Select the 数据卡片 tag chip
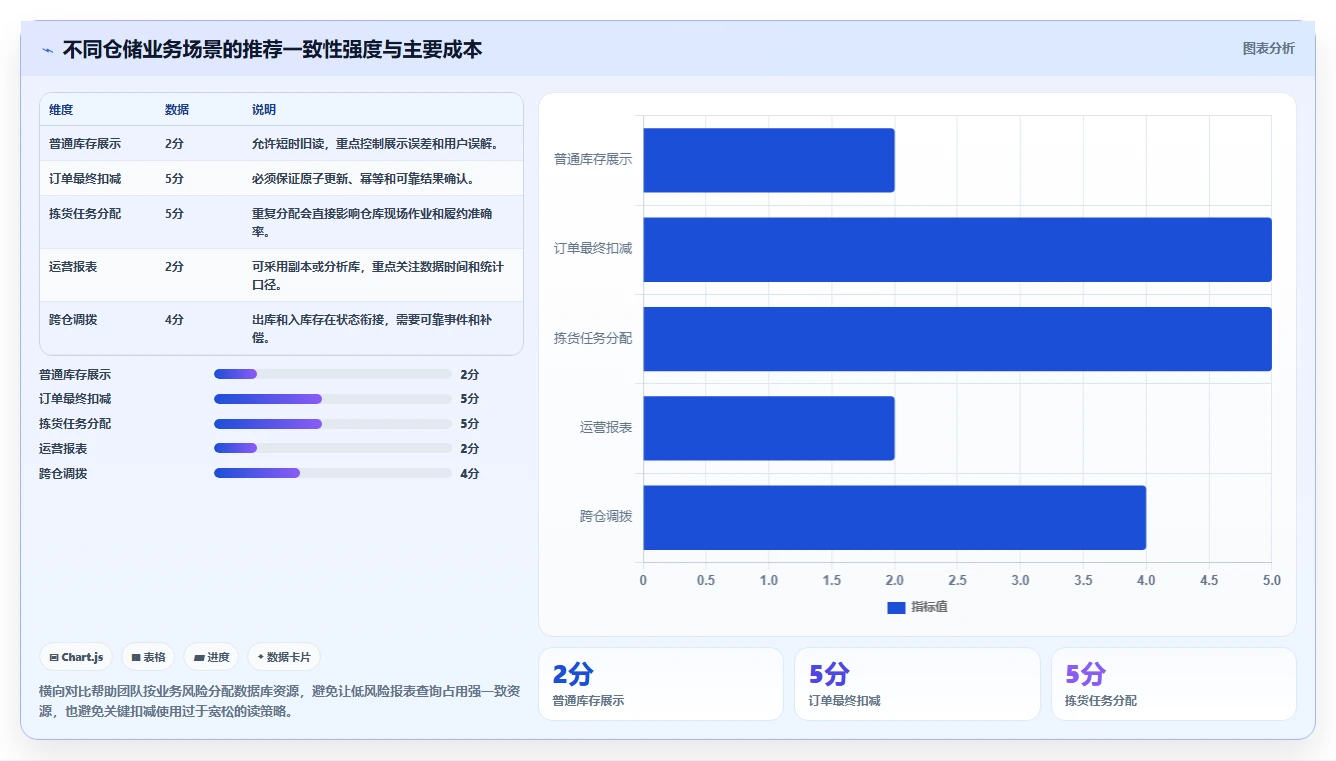The image size is (1336, 761). 284,657
